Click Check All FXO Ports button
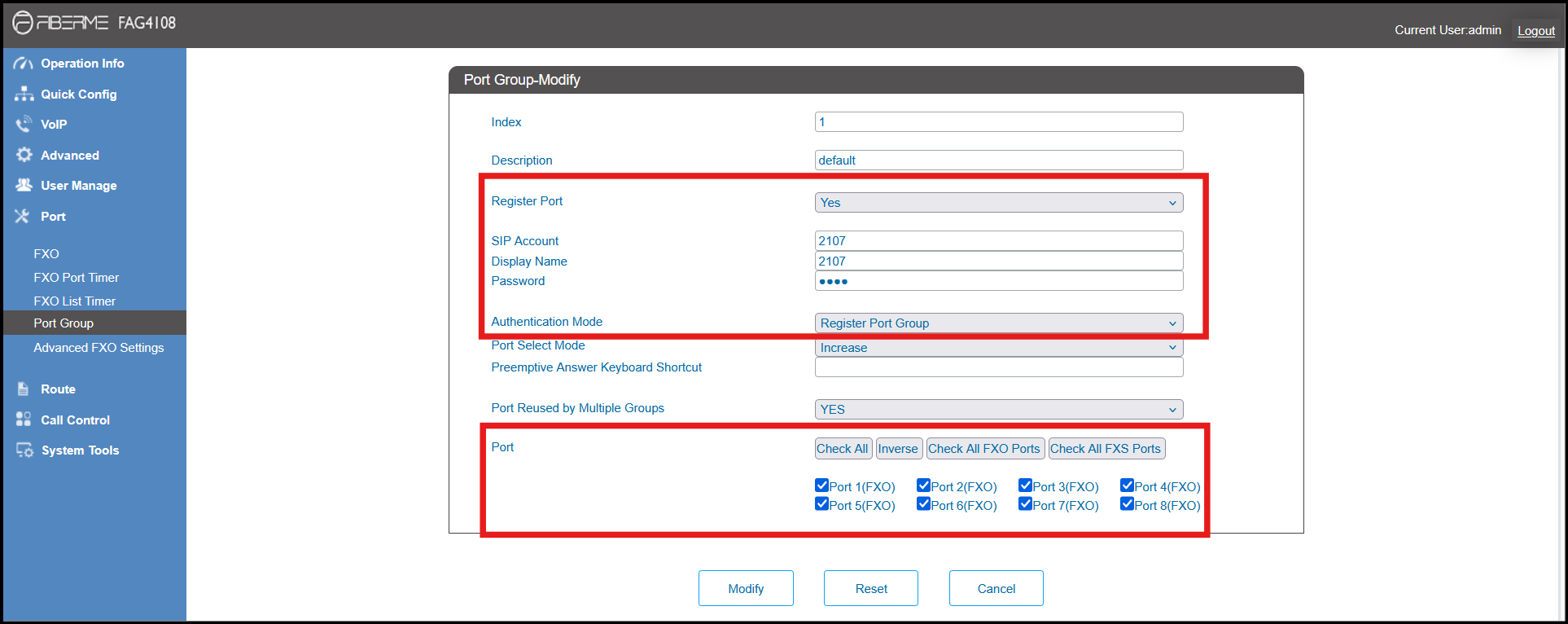Screen dimensions: 1568x624 (985, 449)
